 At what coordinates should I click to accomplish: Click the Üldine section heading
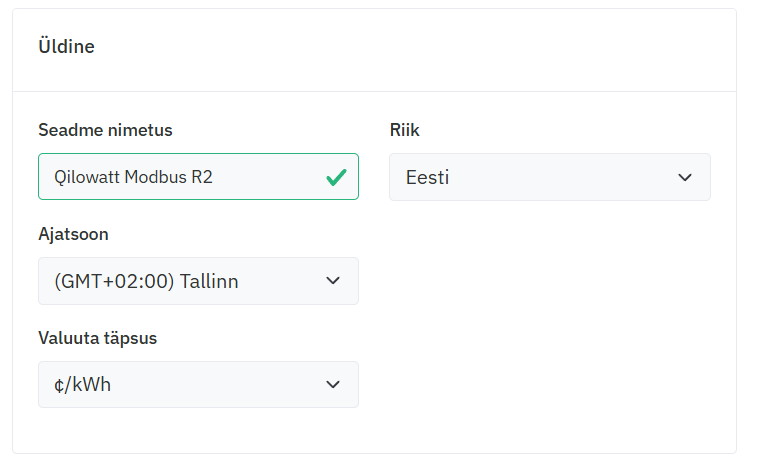click(66, 46)
